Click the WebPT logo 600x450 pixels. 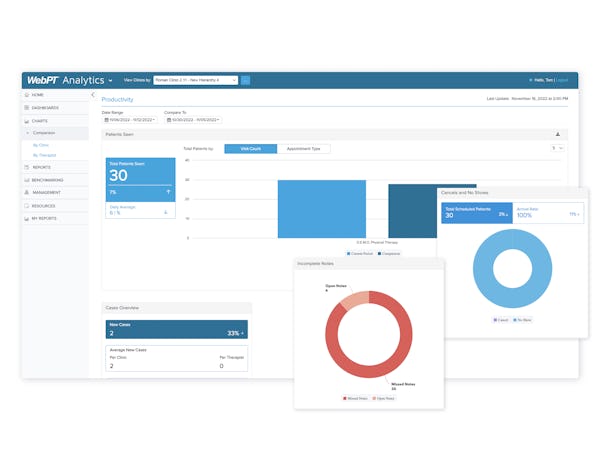(42, 80)
